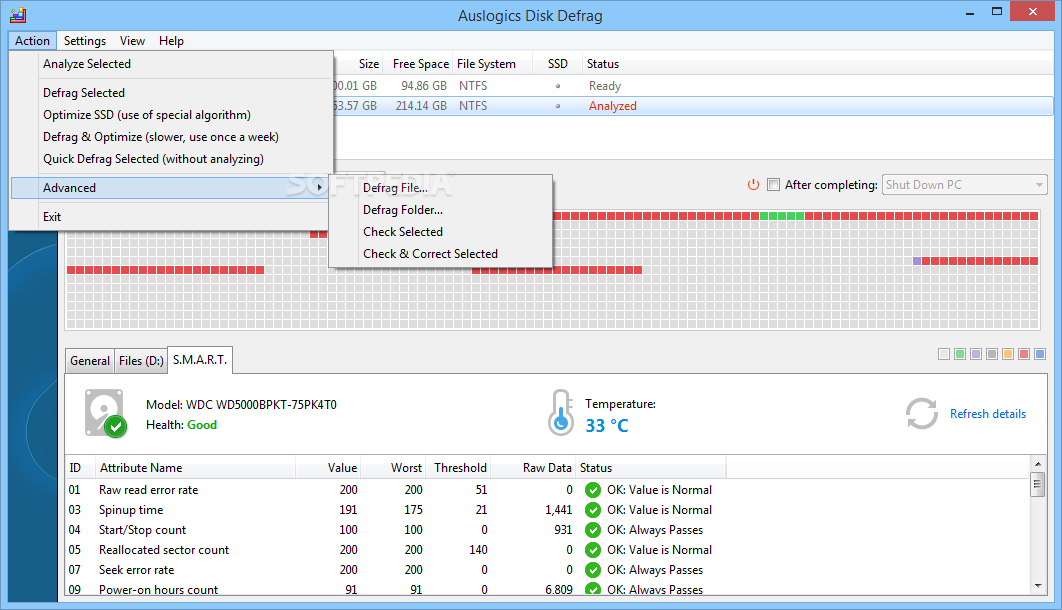Click the thermometer temperature icon
1062x610 pixels.
pos(561,412)
